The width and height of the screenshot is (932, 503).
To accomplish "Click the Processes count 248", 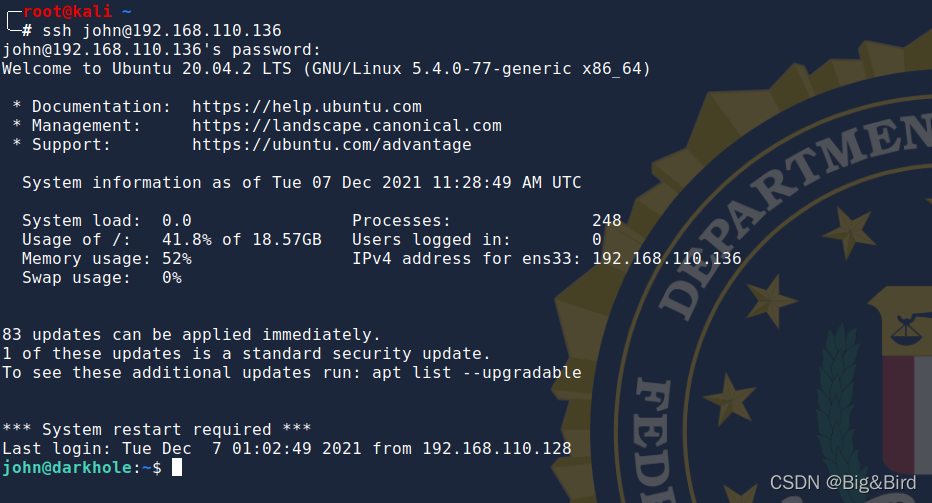I will coord(607,221).
